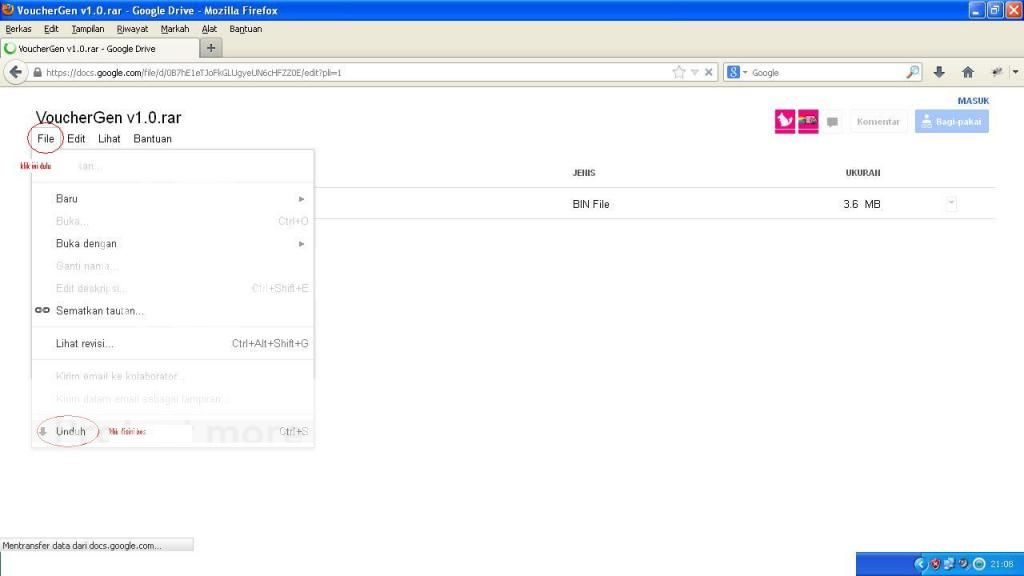1024x576 pixels.
Task: Click the Bagi-pakai share button
Action: click(x=951, y=122)
